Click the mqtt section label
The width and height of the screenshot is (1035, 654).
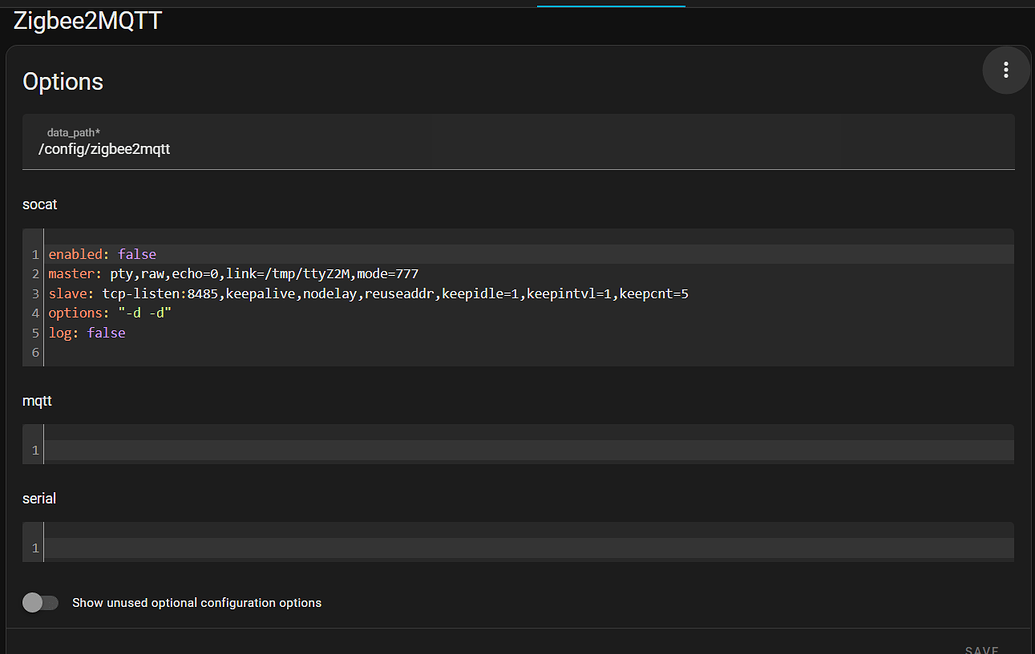click(37, 401)
